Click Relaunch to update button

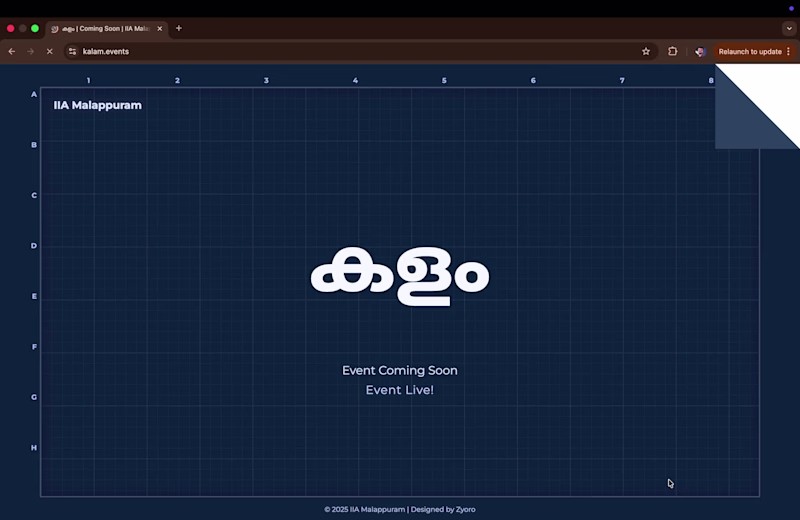click(749, 52)
